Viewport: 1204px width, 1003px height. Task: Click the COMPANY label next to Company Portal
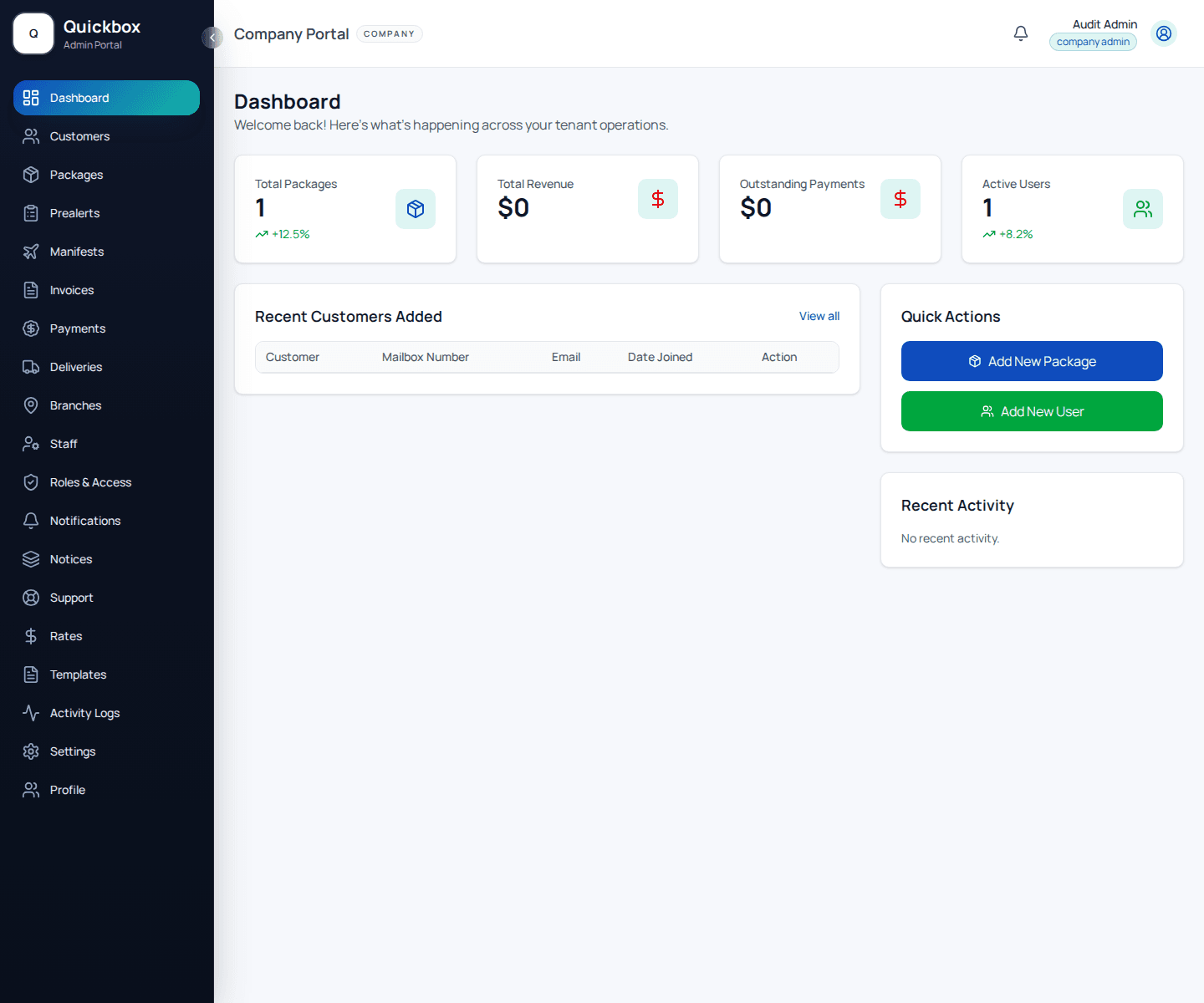[390, 33]
